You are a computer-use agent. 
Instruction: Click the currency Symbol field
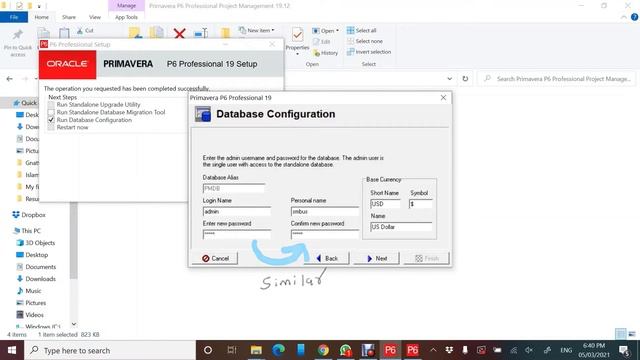(x=420, y=204)
